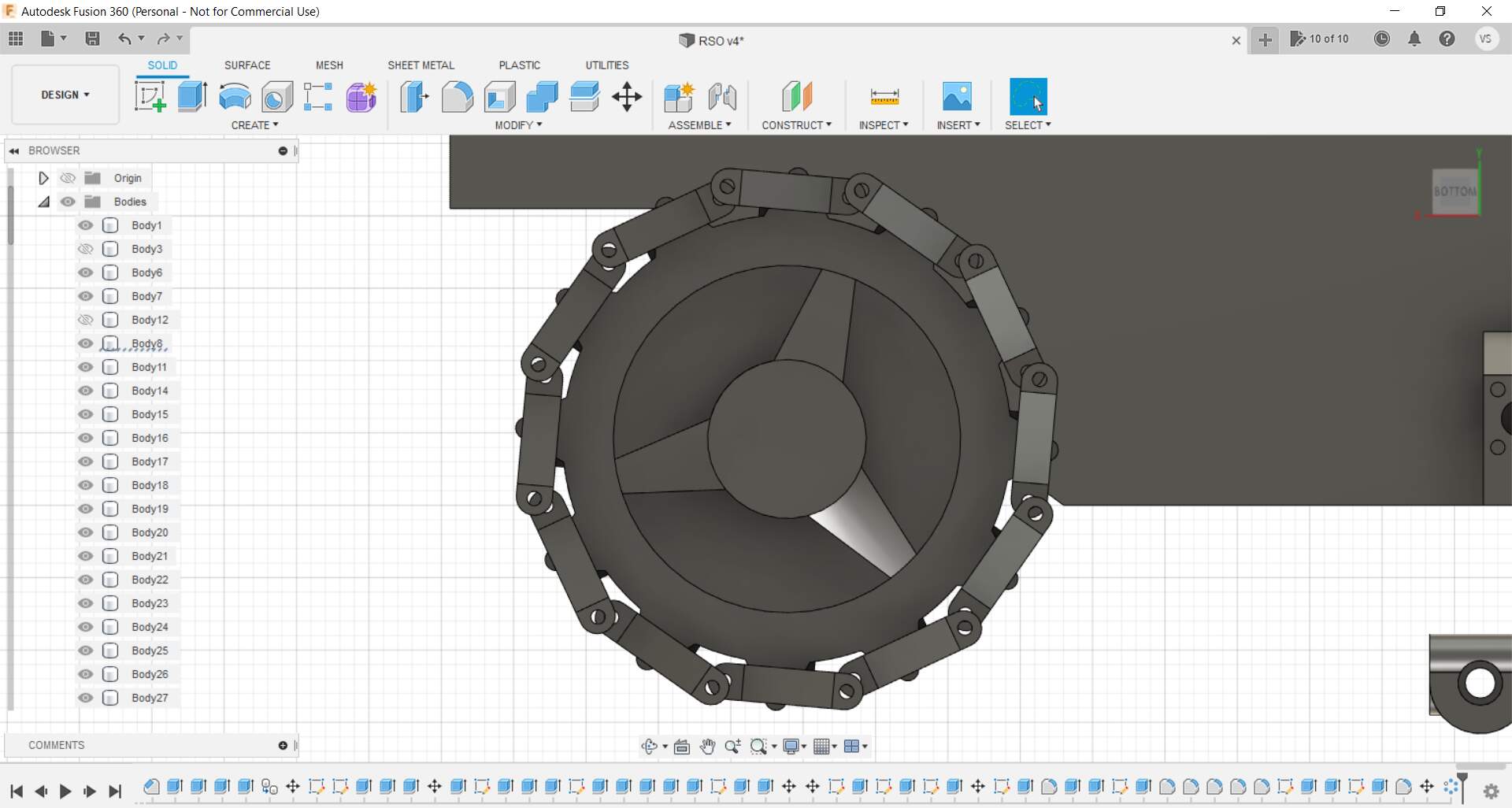Select the Fillet tool in Modify

click(457, 97)
